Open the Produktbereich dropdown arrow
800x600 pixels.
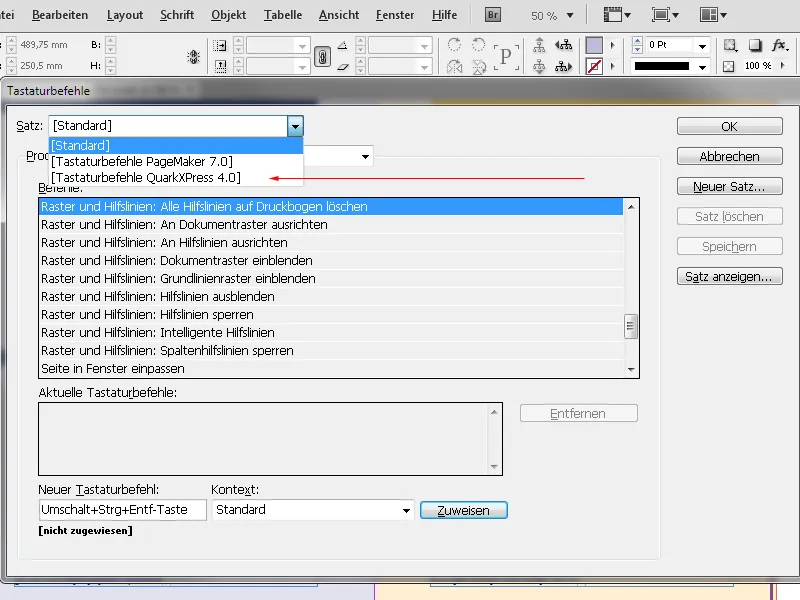click(365, 156)
